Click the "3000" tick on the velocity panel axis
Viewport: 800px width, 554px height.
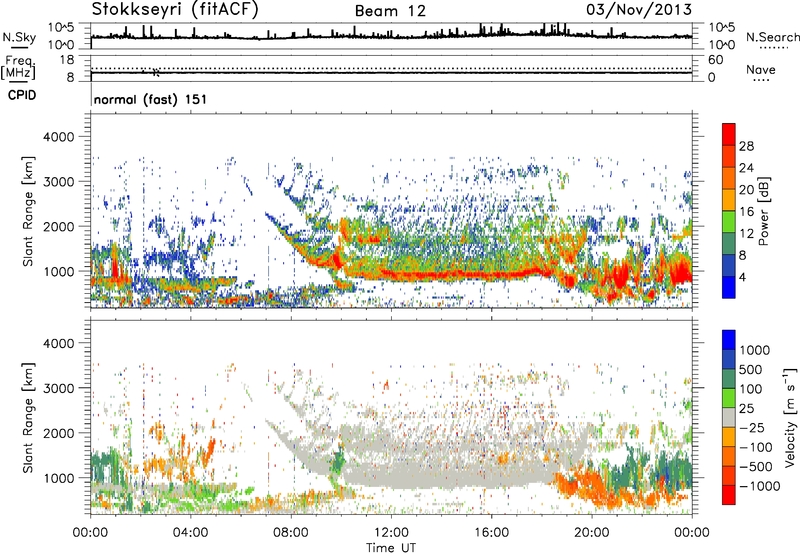click(58, 388)
